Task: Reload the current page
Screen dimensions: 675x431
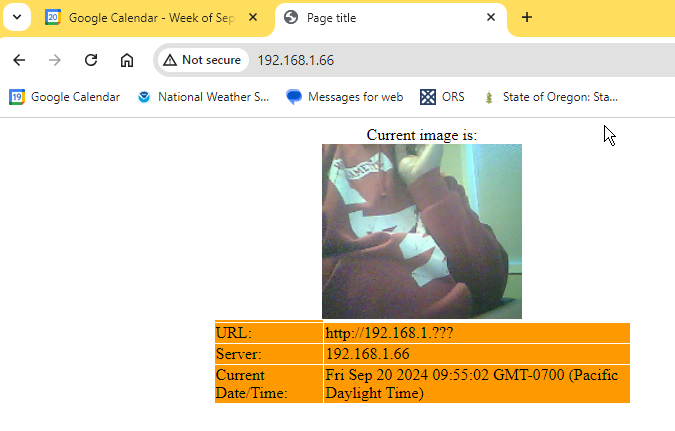Action: coord(91,60)
